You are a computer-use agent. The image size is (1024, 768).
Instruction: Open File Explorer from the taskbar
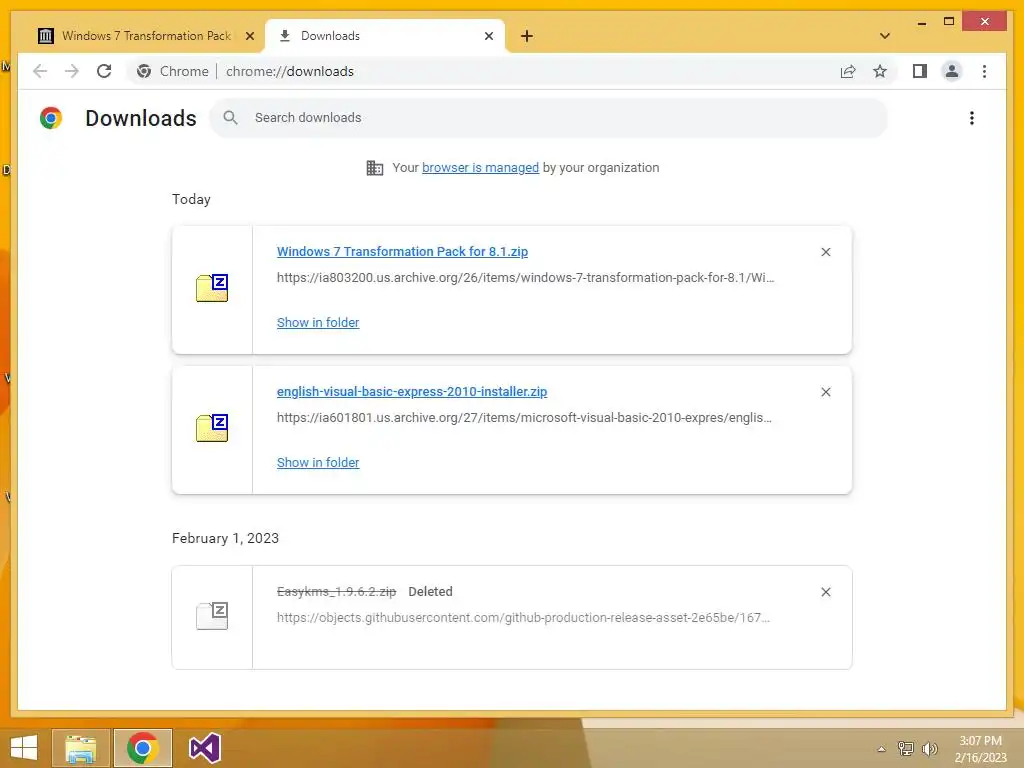pyautogui.click(x=80, y=748)
